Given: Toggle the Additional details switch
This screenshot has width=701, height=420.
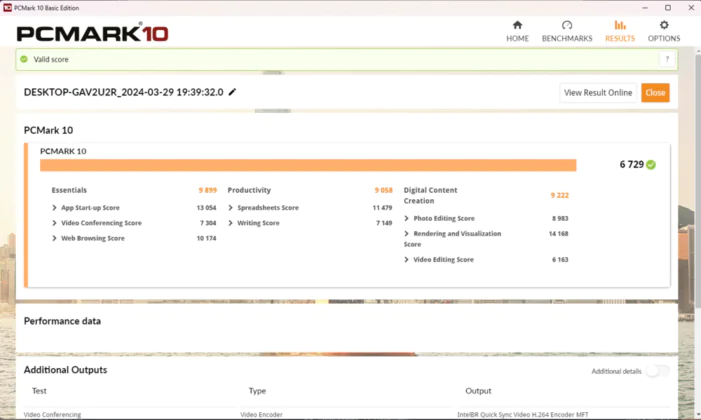Looking at the screenshot, I should click(657, 371).
